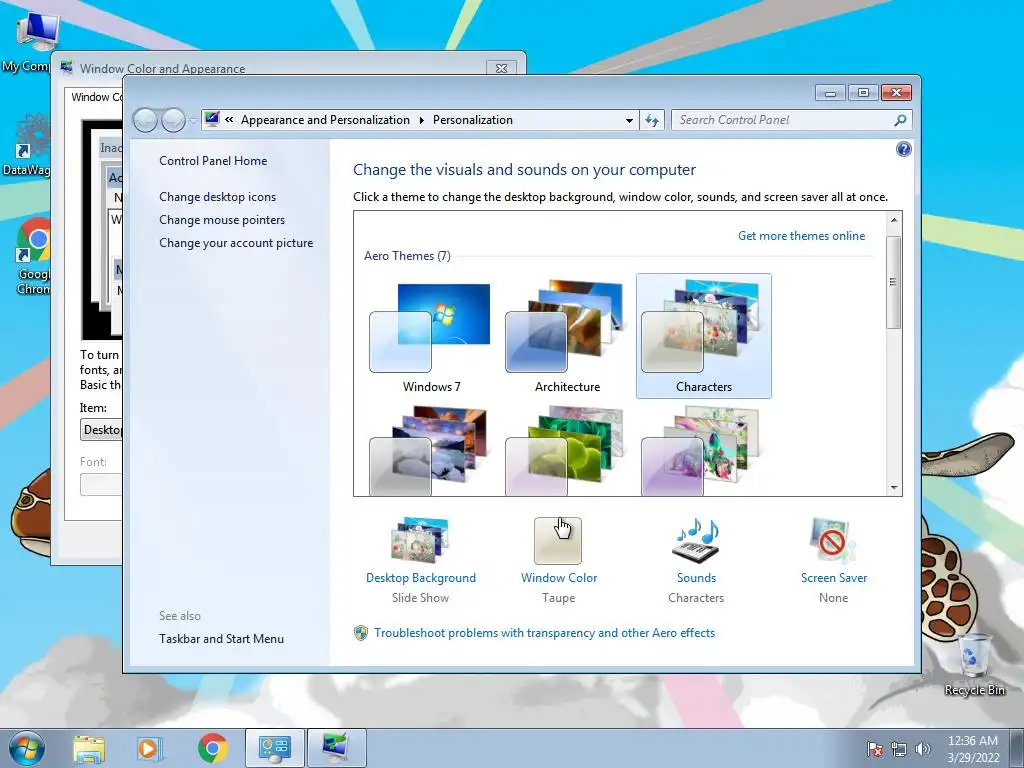Maximize the Personalization window
The width and height of the screenshot is (1024, 768).
(x=863, y=93)
